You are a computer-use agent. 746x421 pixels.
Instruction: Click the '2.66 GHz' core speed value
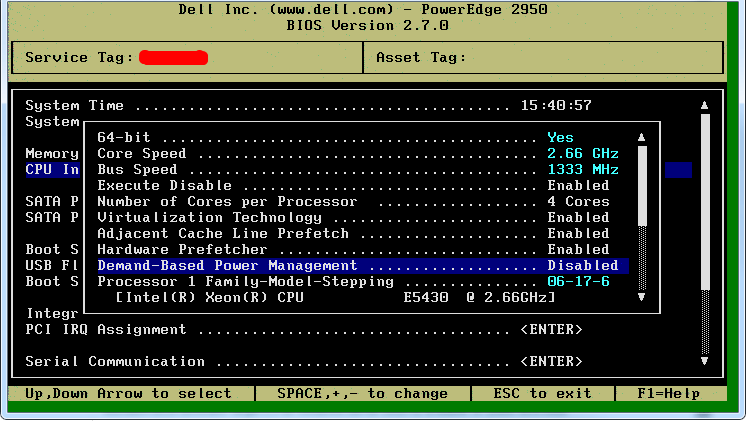pyautogui.click(x=583, y=154)
